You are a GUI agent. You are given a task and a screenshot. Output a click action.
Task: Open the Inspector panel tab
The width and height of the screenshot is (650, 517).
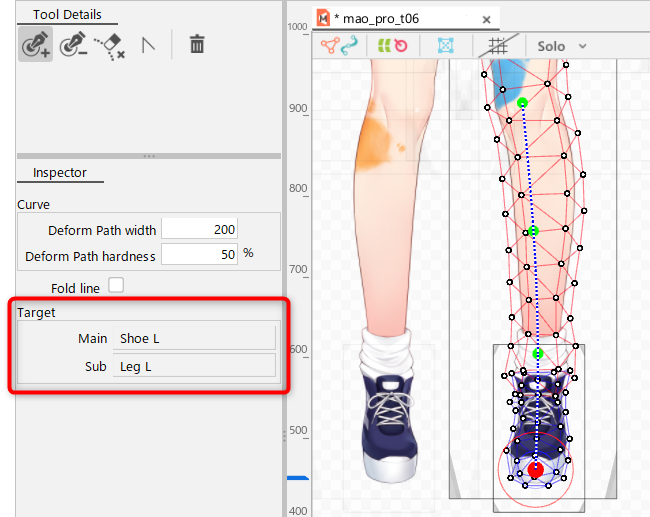click(x=60, y=173)
